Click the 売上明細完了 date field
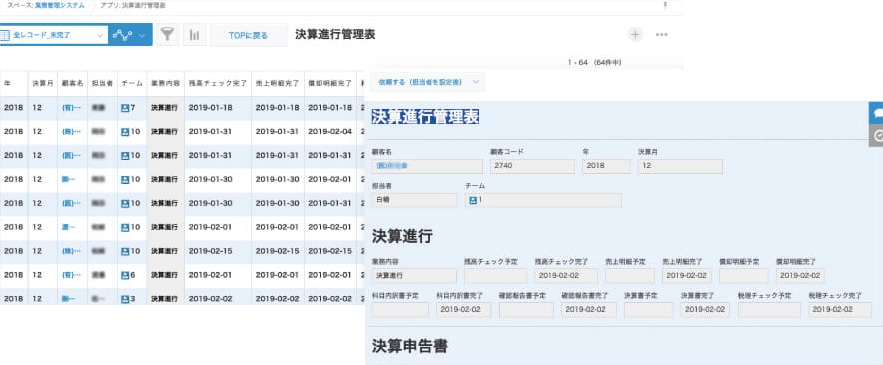The height and width of the screenshot is (365, 883). [x=687, y=275]
